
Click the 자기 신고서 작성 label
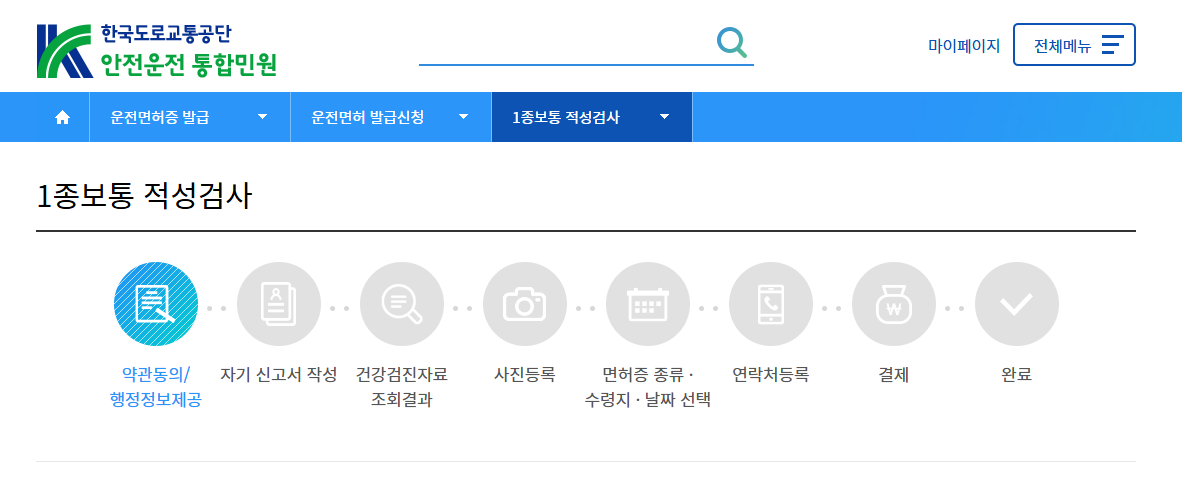pyautogui.click(x=279, y=374)
